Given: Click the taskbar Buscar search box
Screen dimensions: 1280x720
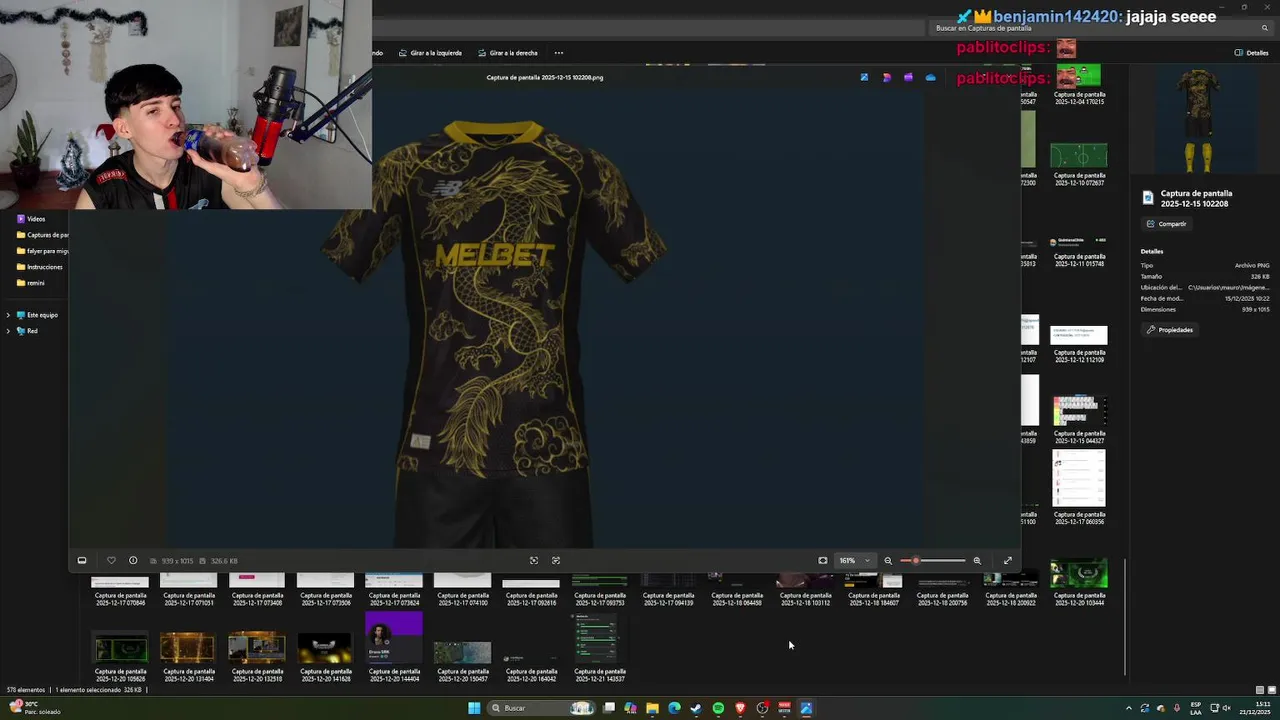Looking at the screenshot, I should (543, 708).
